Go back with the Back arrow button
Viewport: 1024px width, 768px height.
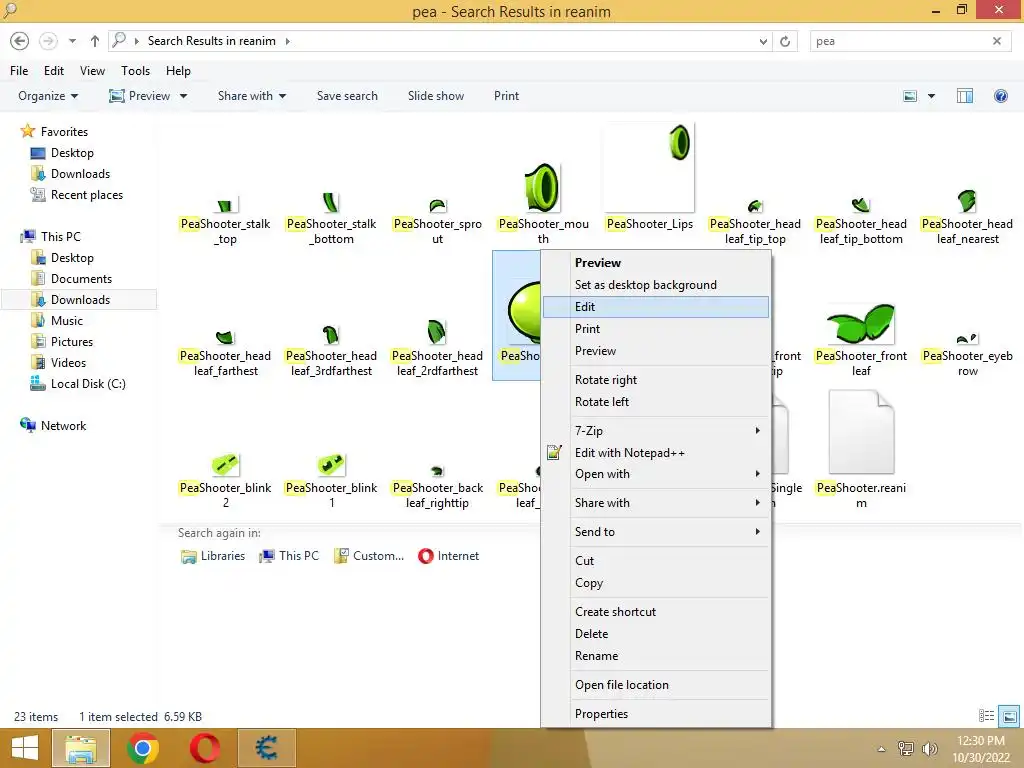pyautogui.click(x=20, y=41)
